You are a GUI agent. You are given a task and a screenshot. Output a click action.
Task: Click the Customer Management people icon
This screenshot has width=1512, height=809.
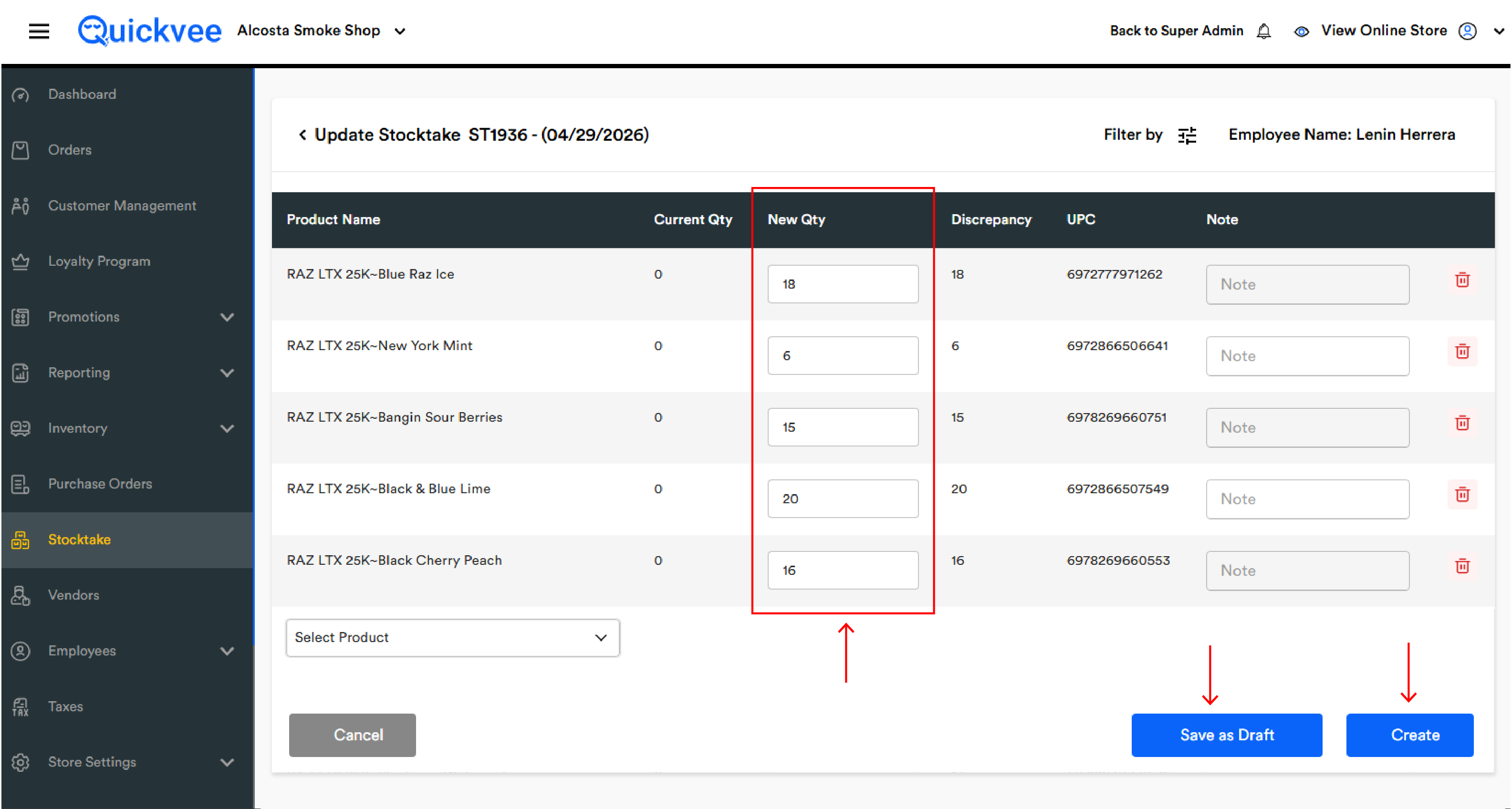click(21, 206)
